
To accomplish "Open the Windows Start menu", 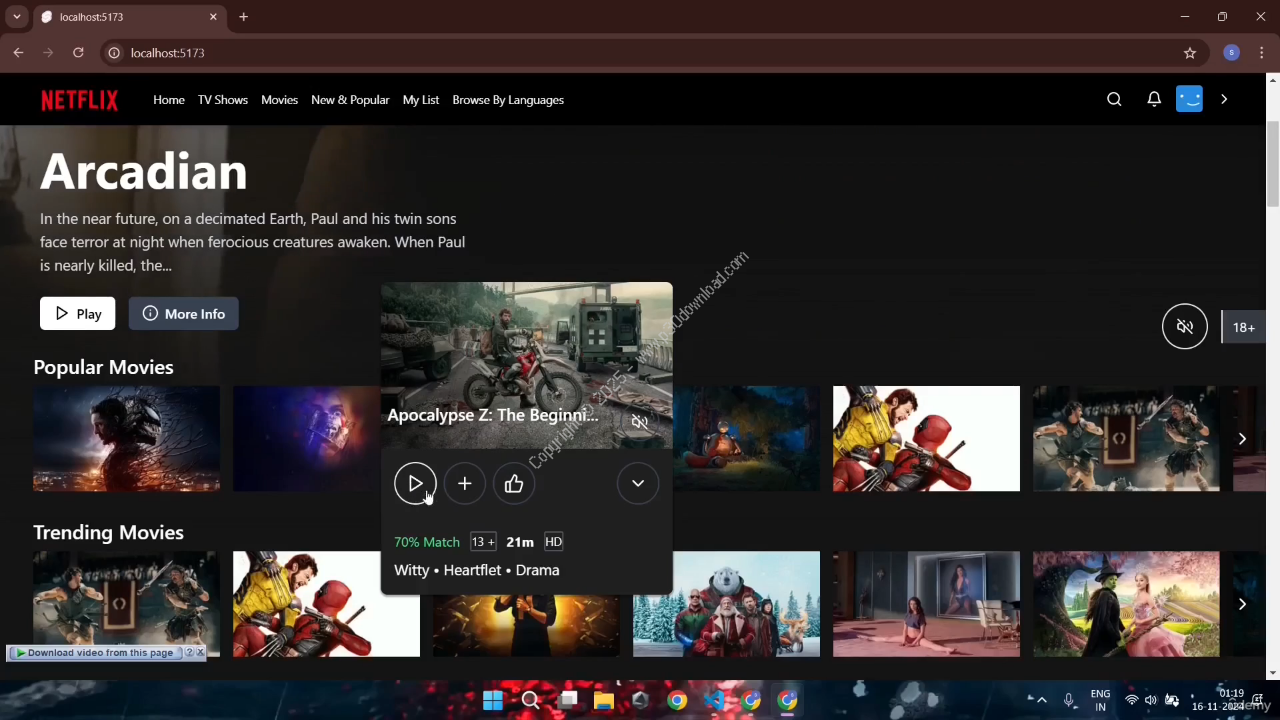I will point(493,700).
